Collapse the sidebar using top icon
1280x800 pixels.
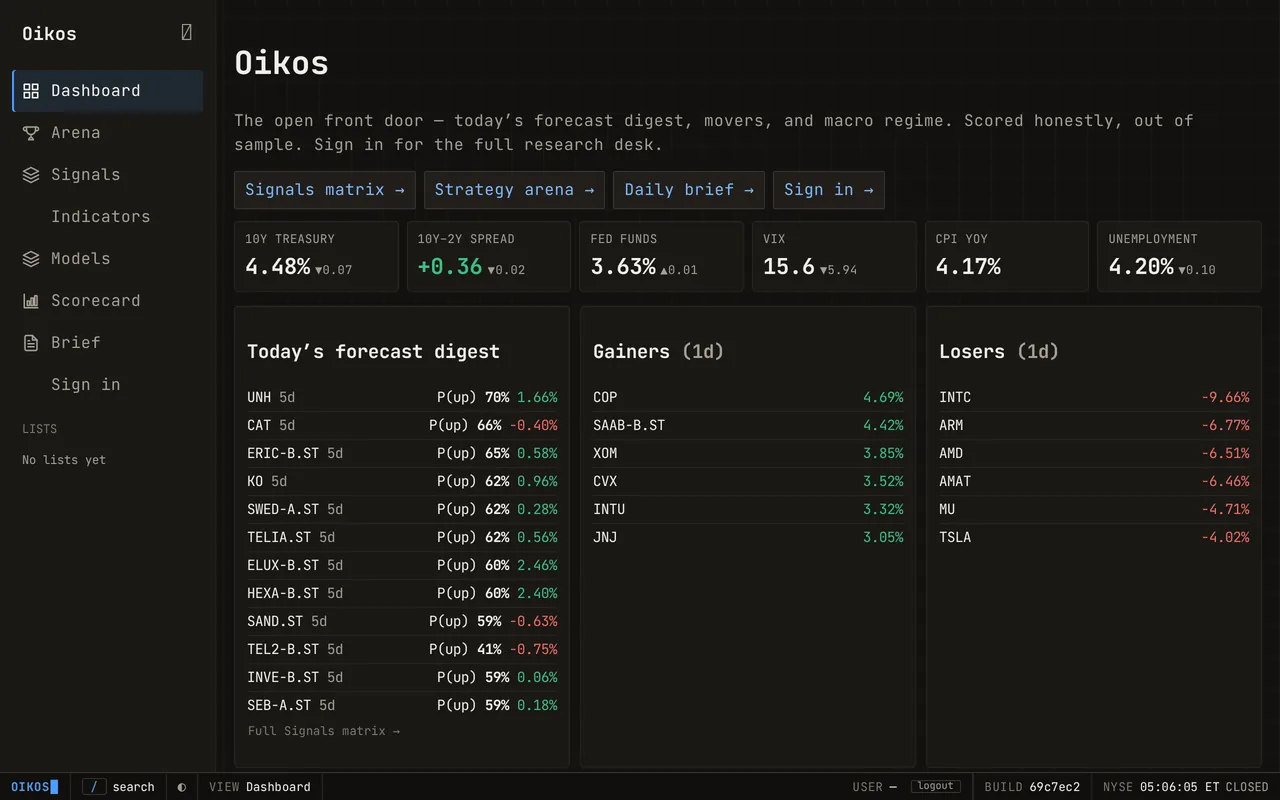[186, 33]
